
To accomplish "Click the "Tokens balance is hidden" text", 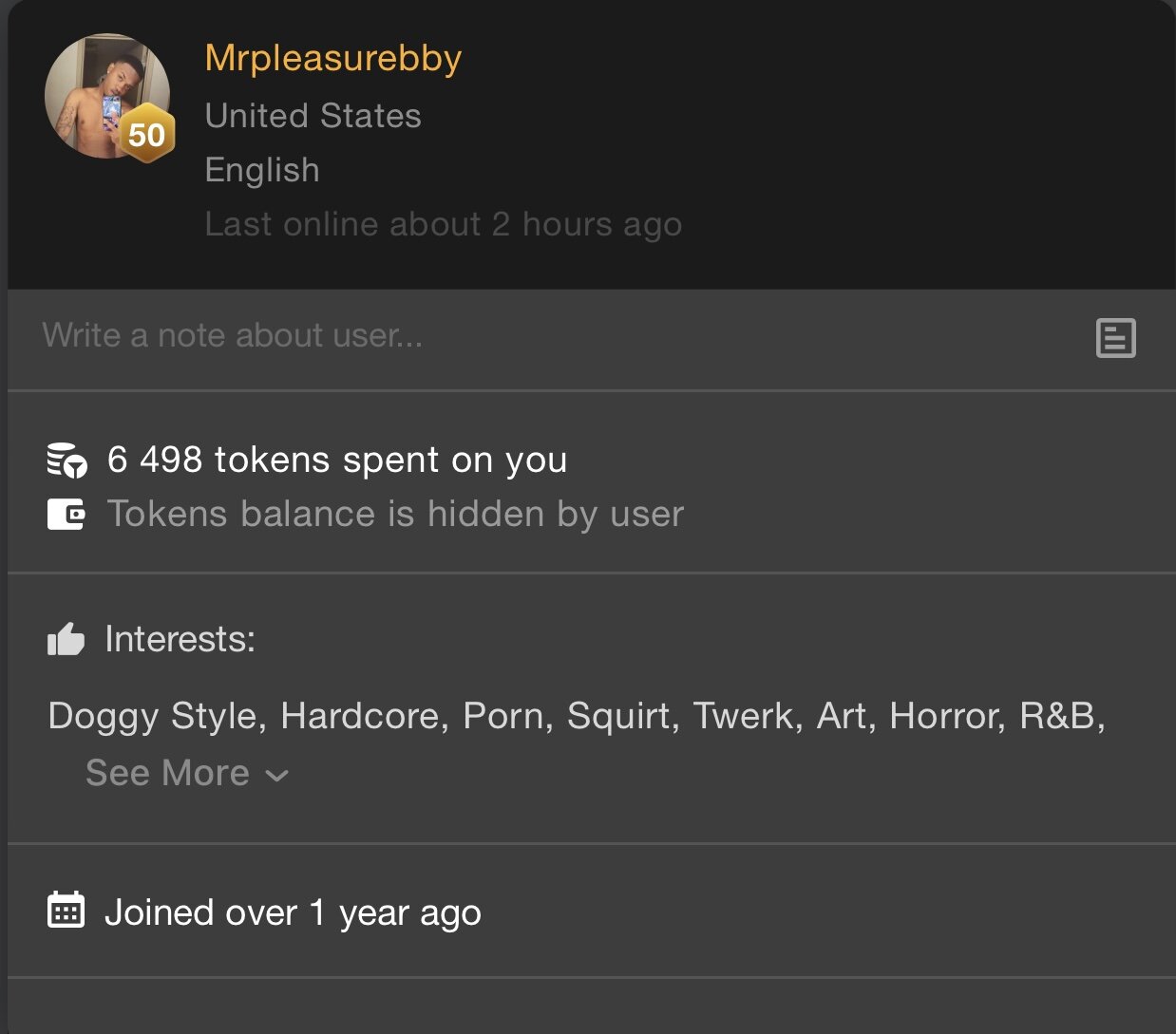I will click(395, 515).
